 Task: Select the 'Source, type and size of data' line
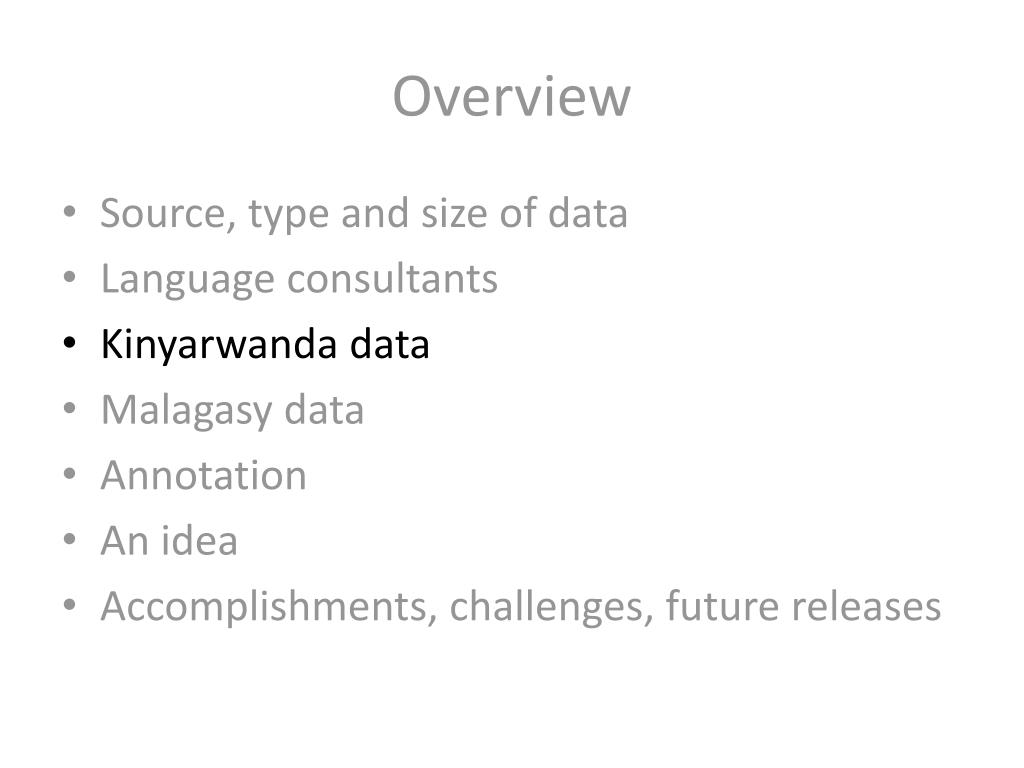(364, 214)
